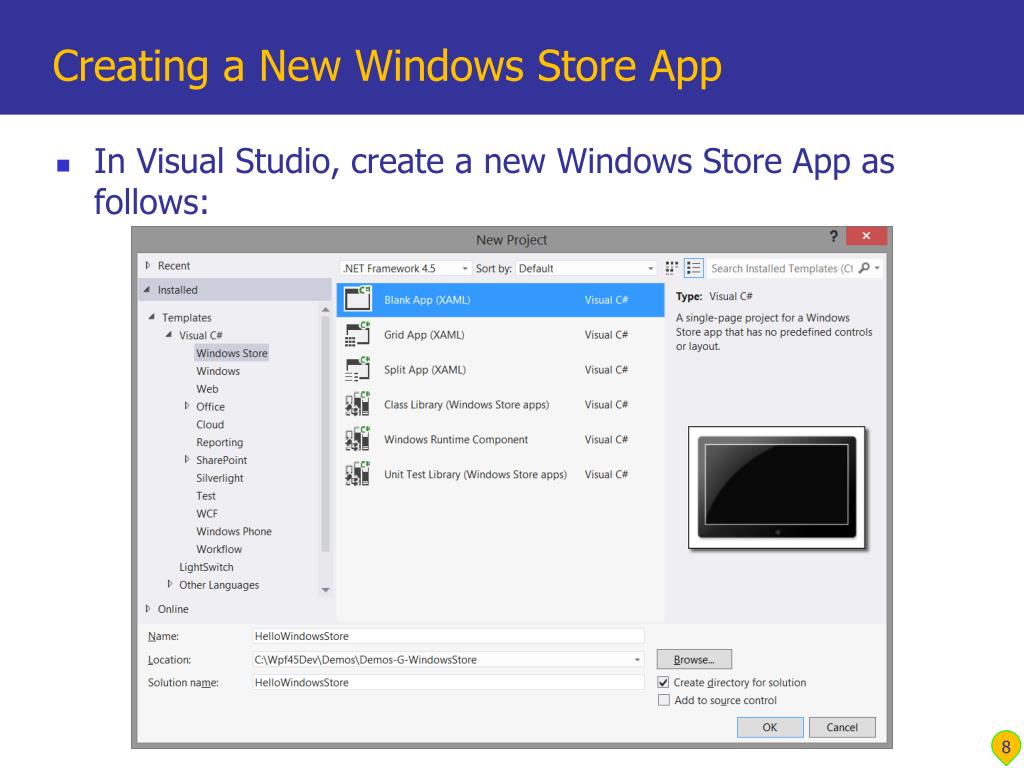The width and height of the screenshot is (1024, 768).
Task: Select Workflow category in the tree
Action: 219,549
